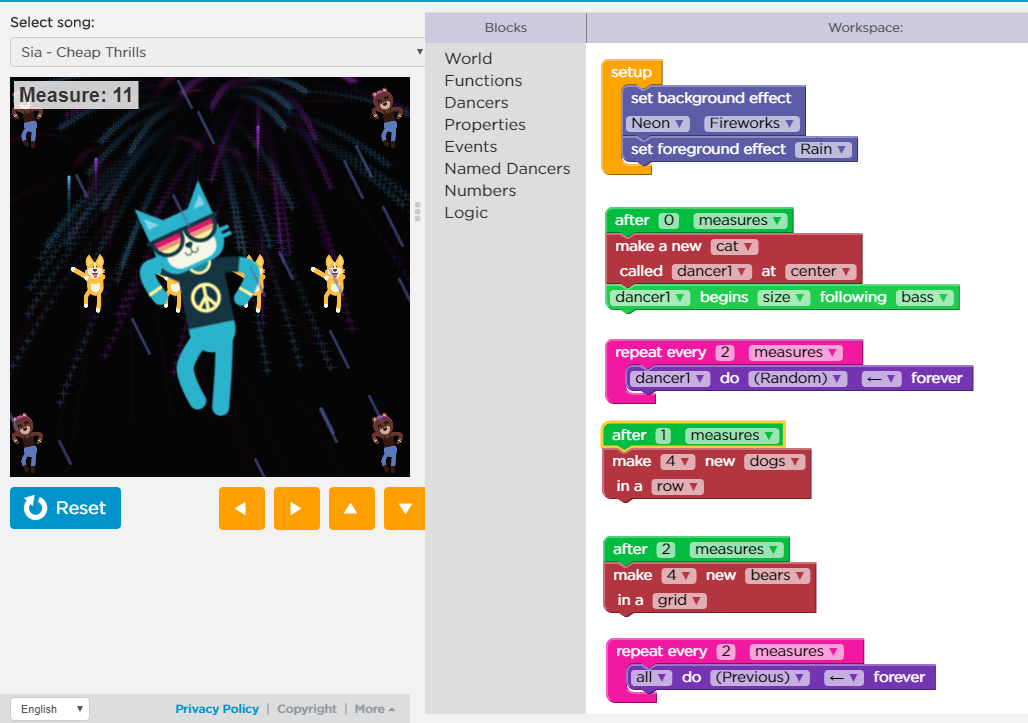Open the size property dropdown
The width and height of the screenshot is (1028, 723).
click(x=783, y=298)
